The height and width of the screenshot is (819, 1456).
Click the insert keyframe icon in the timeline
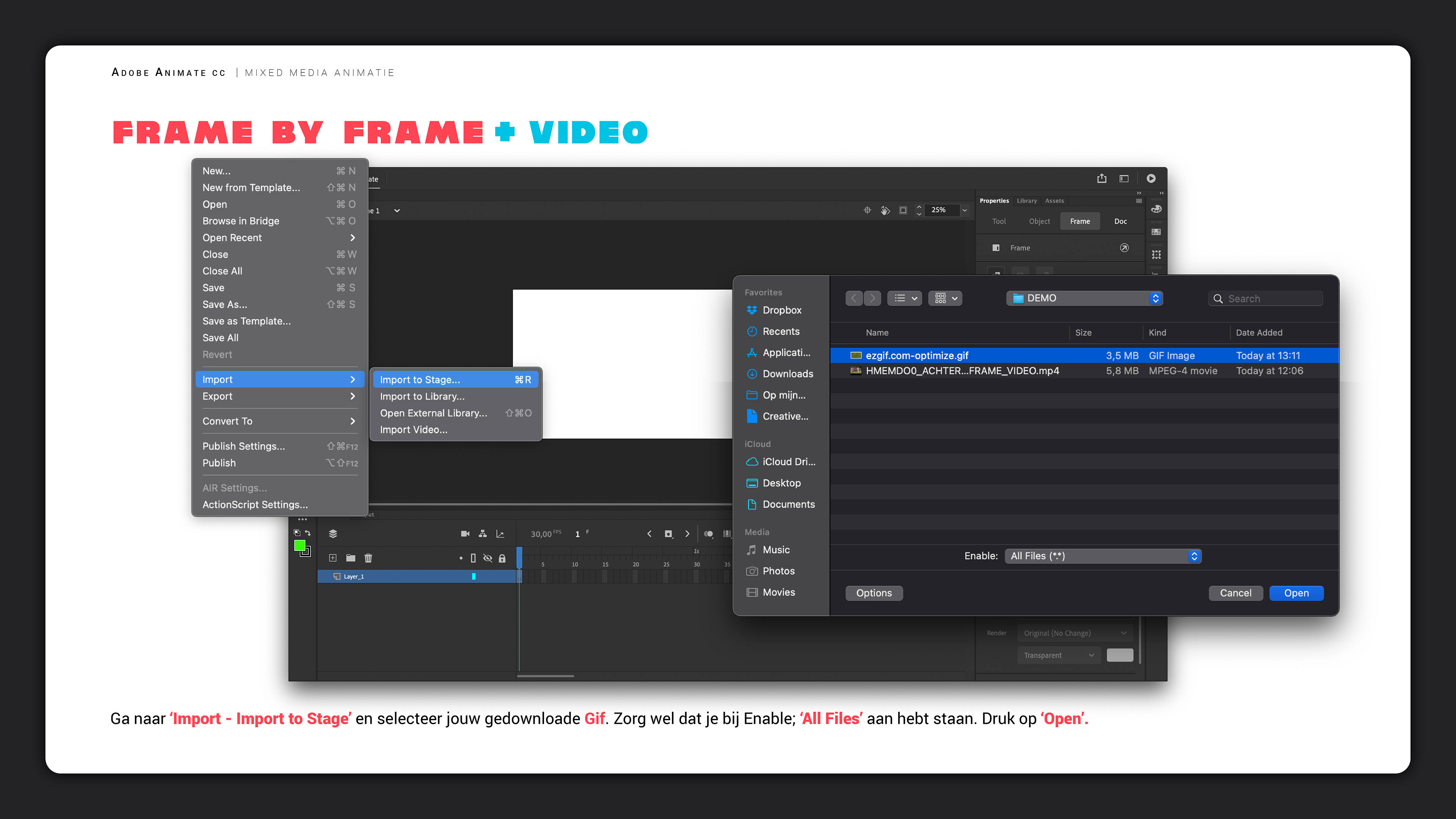tap(668, 533)
